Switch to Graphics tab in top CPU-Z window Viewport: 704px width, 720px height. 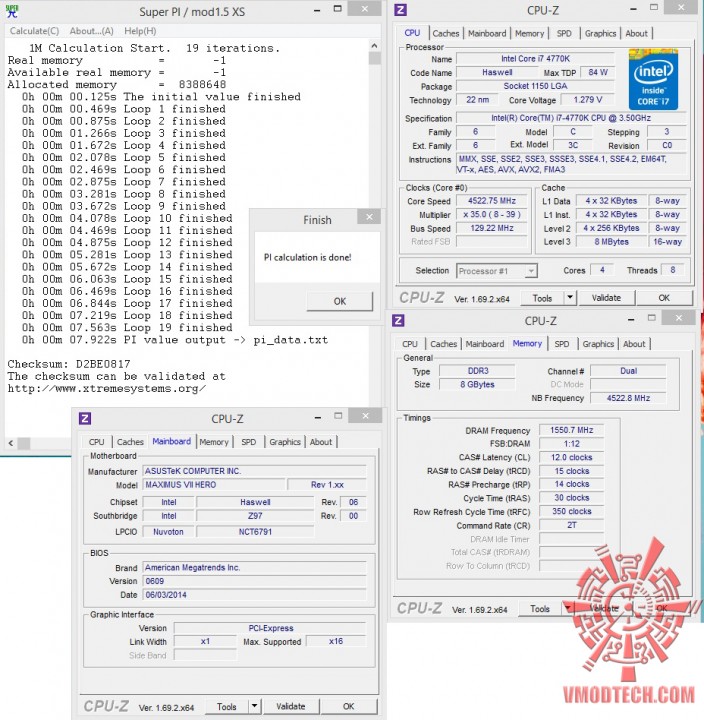(x=600, y=33)
